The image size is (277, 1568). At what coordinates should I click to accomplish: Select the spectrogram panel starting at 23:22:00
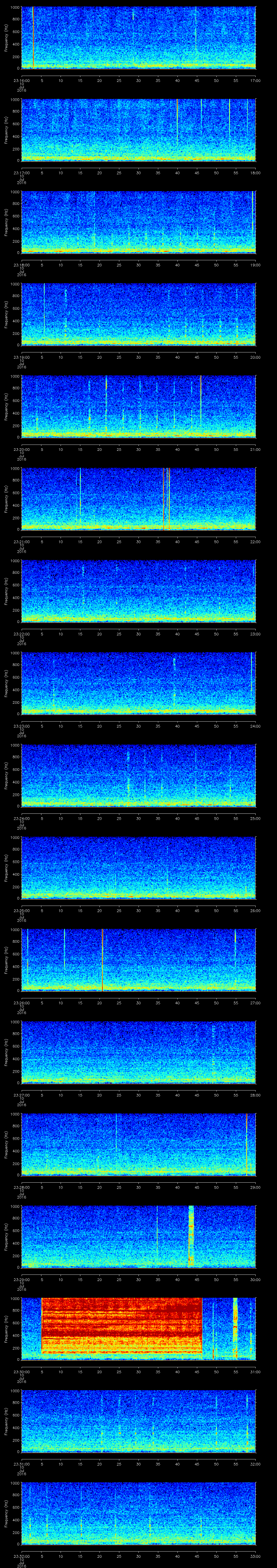pos(138,591)
